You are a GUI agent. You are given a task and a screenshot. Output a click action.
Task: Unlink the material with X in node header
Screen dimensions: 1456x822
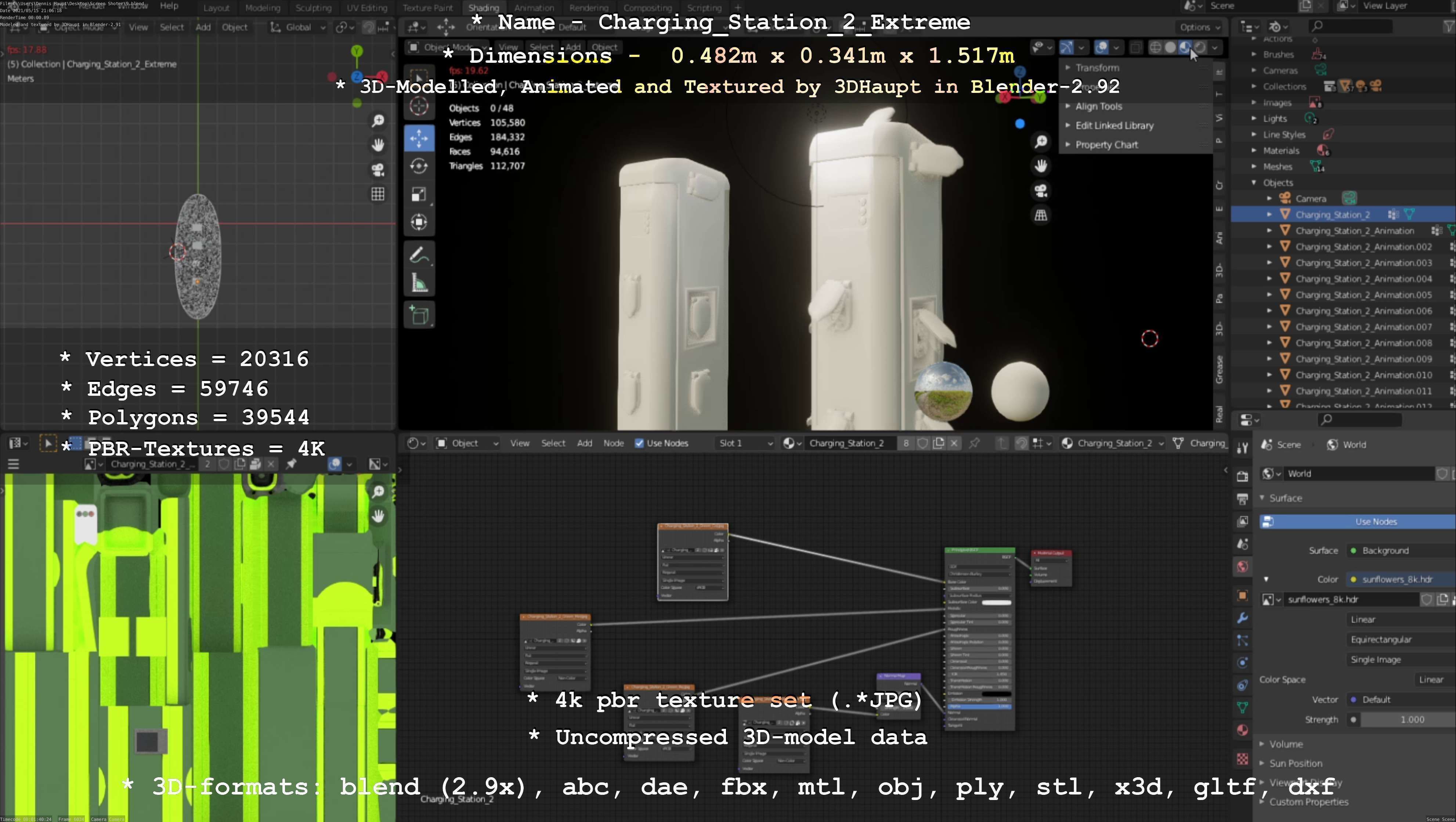[x=954, y=443]
